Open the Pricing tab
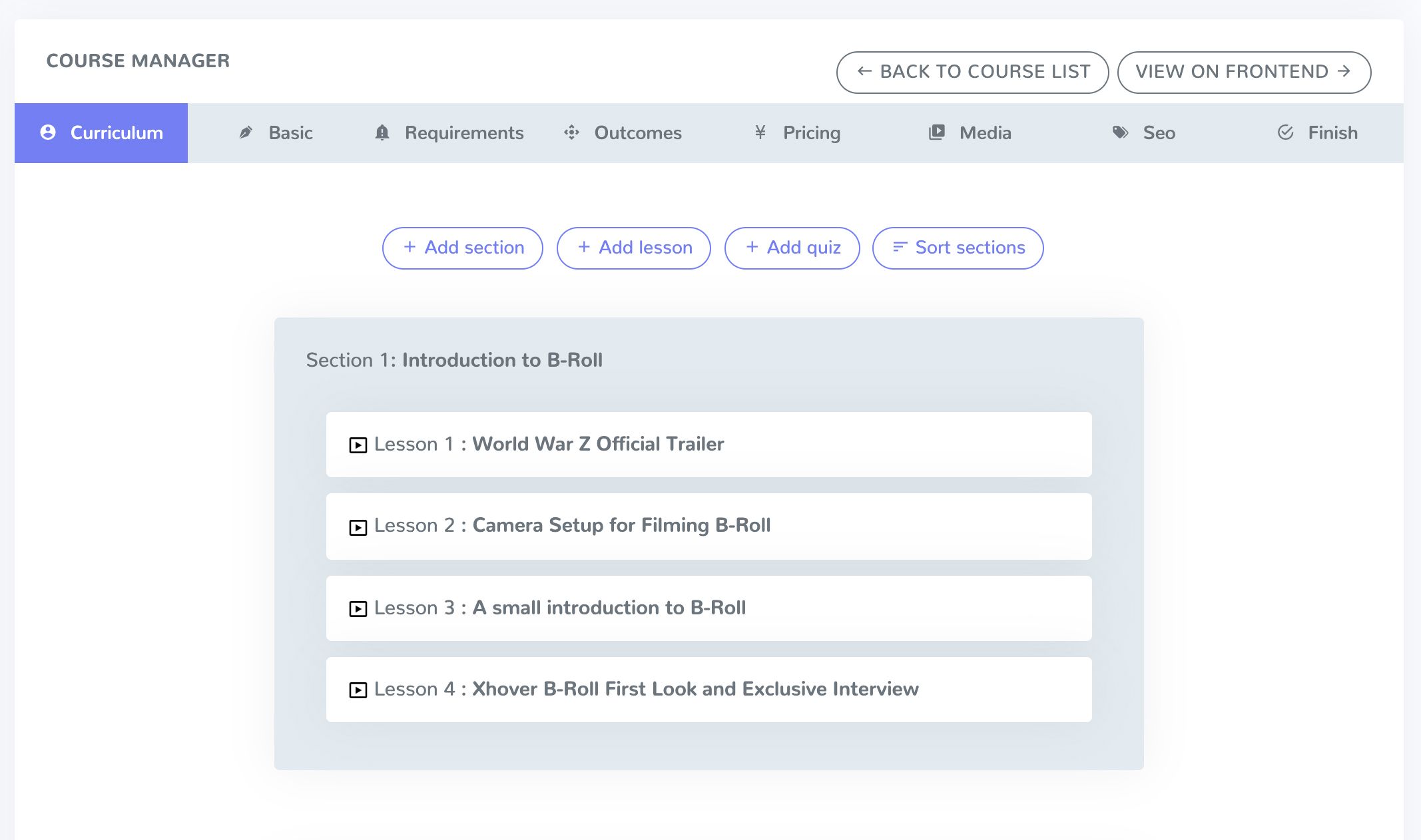This screenshot has width=1421, height=840. tap(811, 133)
